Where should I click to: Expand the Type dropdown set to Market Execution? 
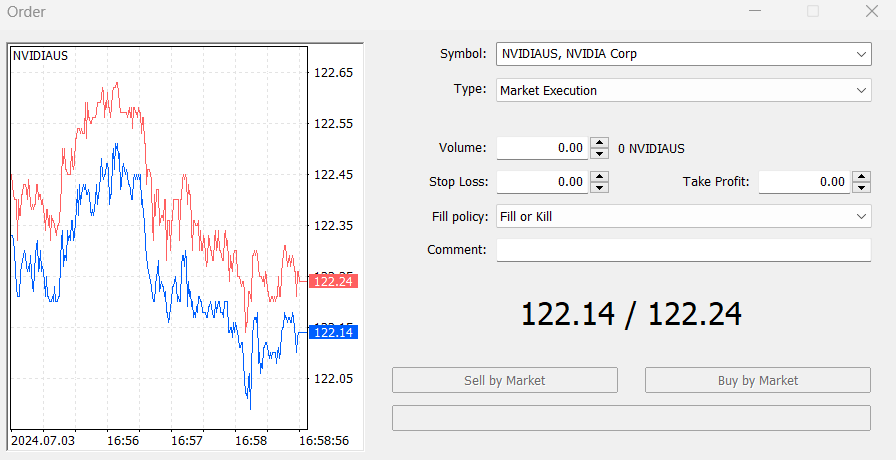(x=683, y=90)
